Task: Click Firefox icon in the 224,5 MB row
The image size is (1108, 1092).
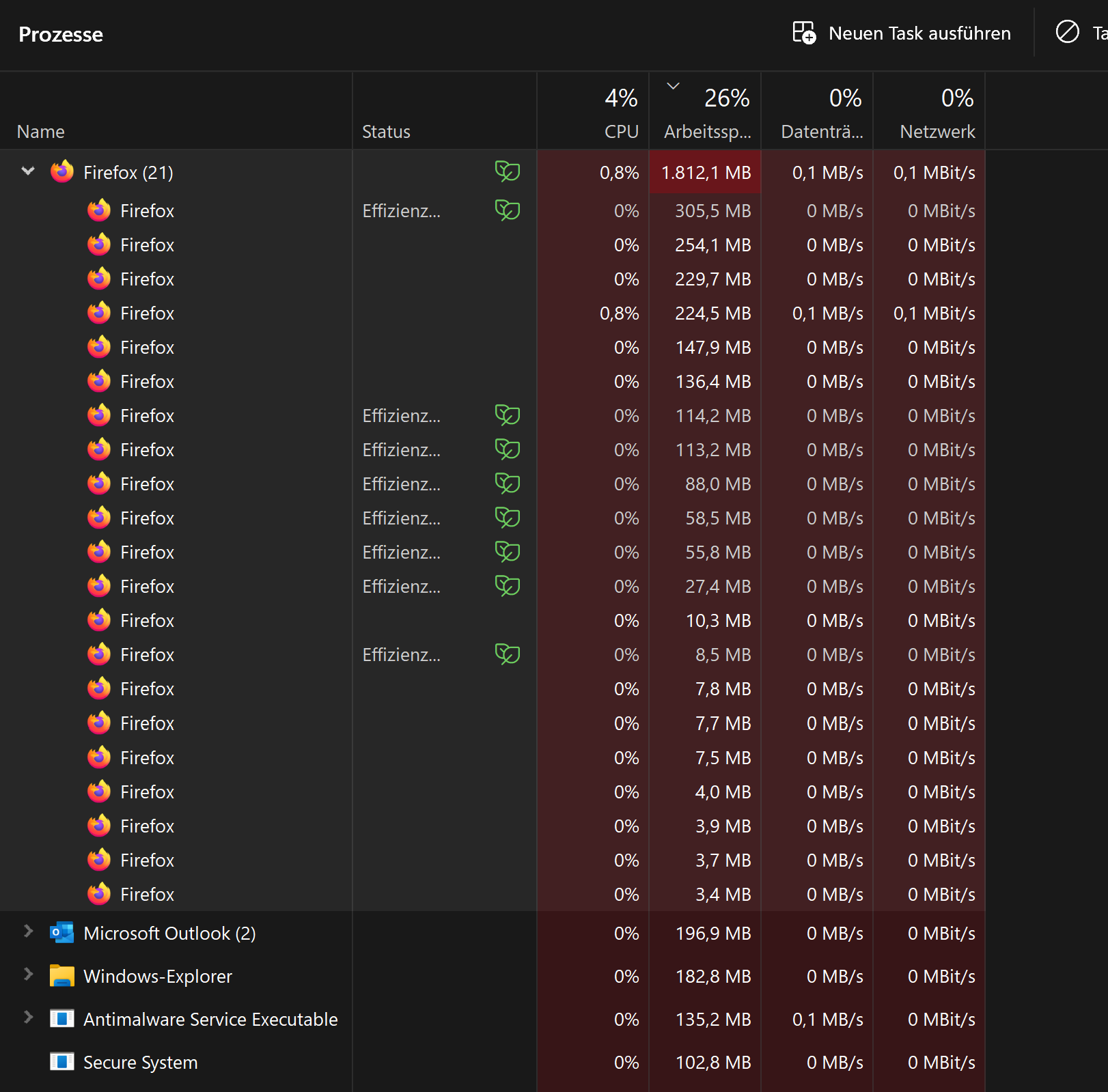Action: coord(99,312)
